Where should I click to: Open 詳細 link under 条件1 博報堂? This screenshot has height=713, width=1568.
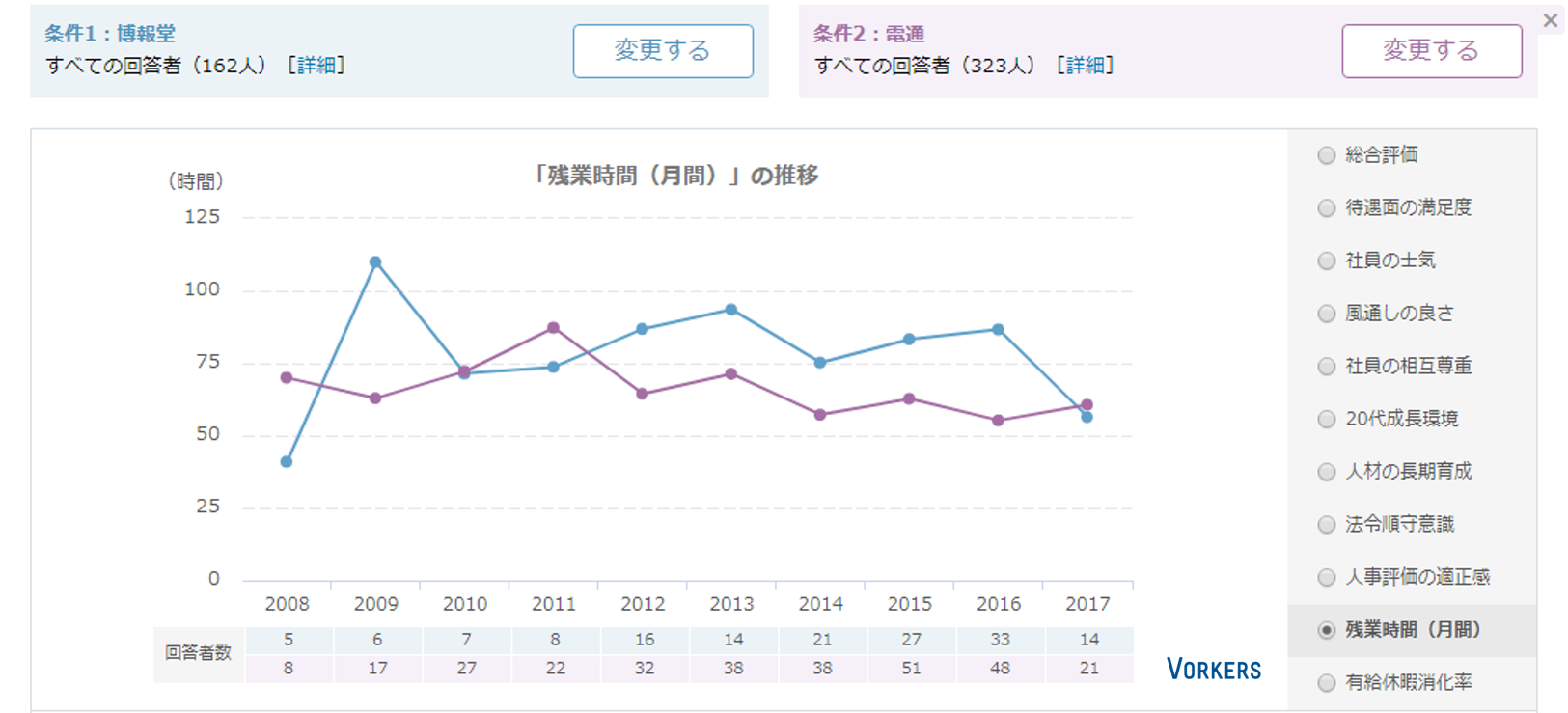(316, 66)
